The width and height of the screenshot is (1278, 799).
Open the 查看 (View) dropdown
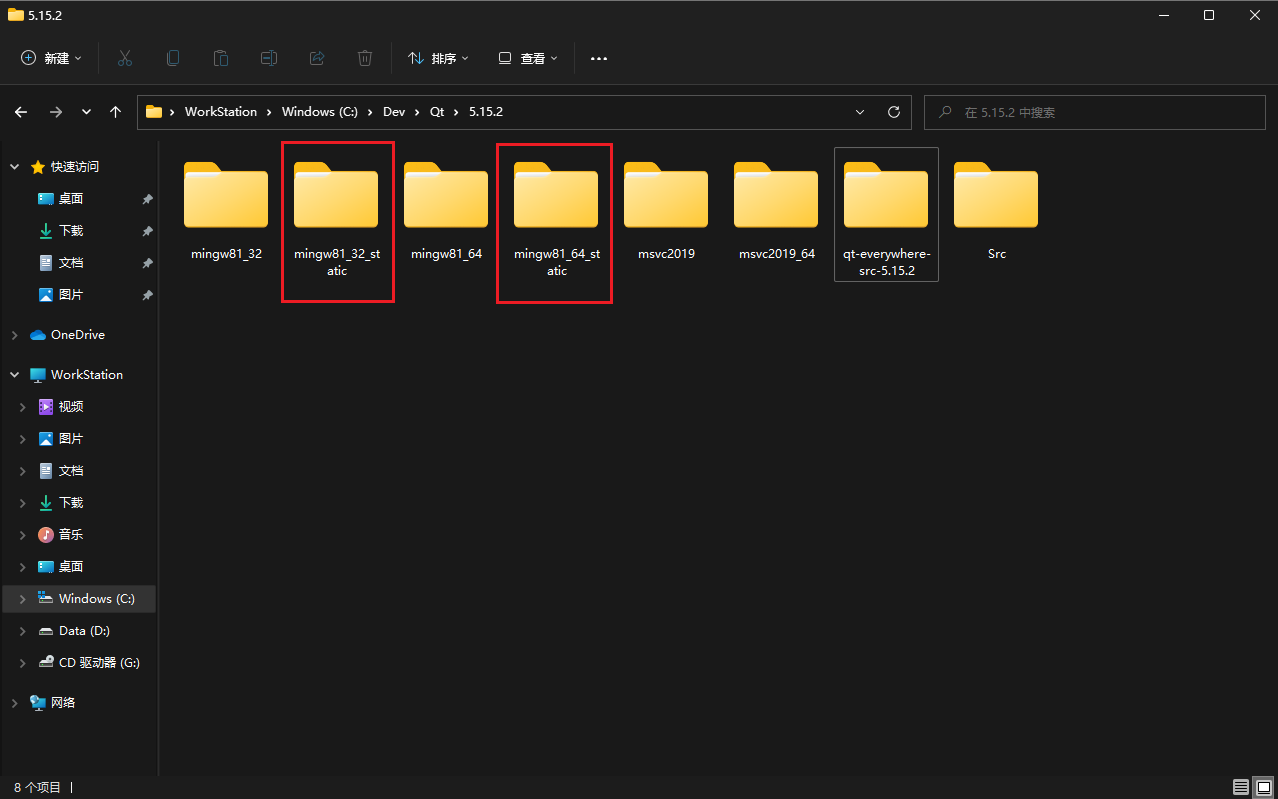point(528,58)
